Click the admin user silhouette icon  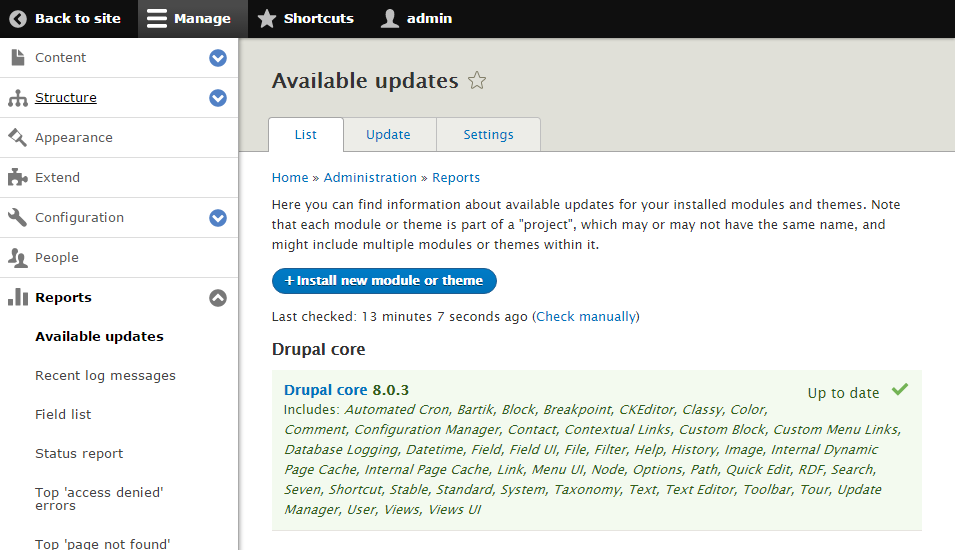pyautogui.click(x=390, y=19)
